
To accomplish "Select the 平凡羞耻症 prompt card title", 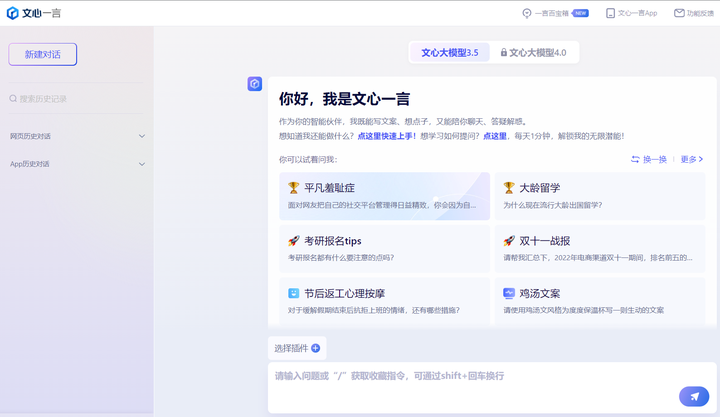I will (x=329, y=188).
